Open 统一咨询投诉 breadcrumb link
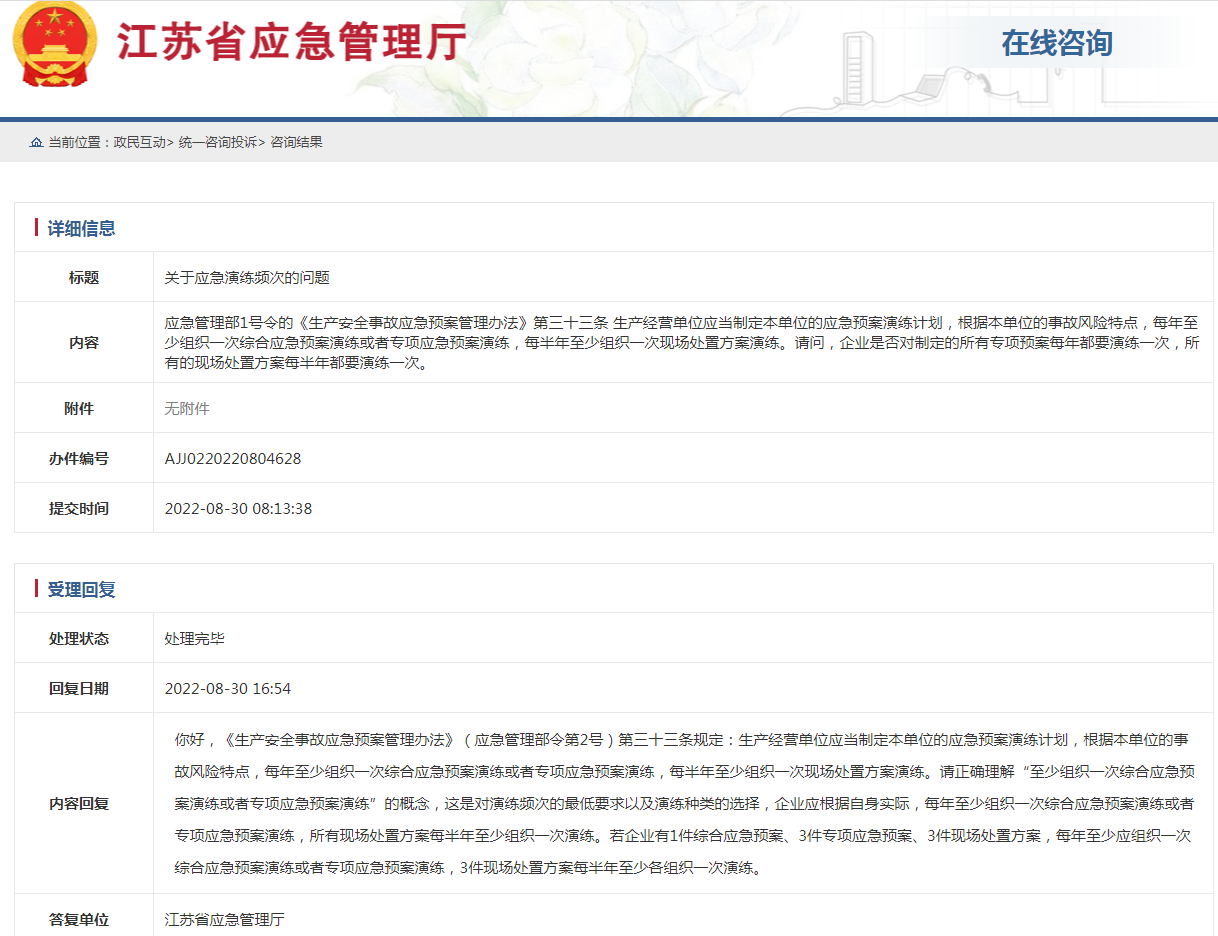Screen dimensions: 1218x936 click(x=218, y=142)
